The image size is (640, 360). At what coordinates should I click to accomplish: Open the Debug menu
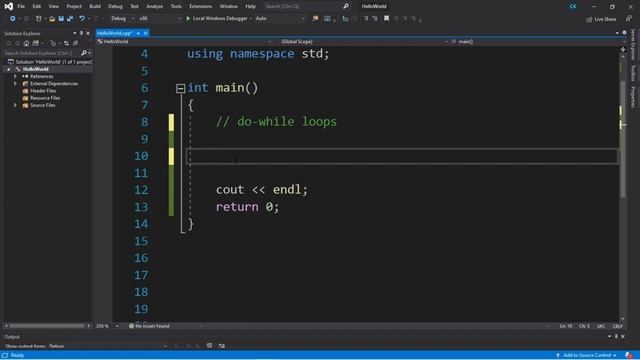pyautogui.click(x=115, y=6)
